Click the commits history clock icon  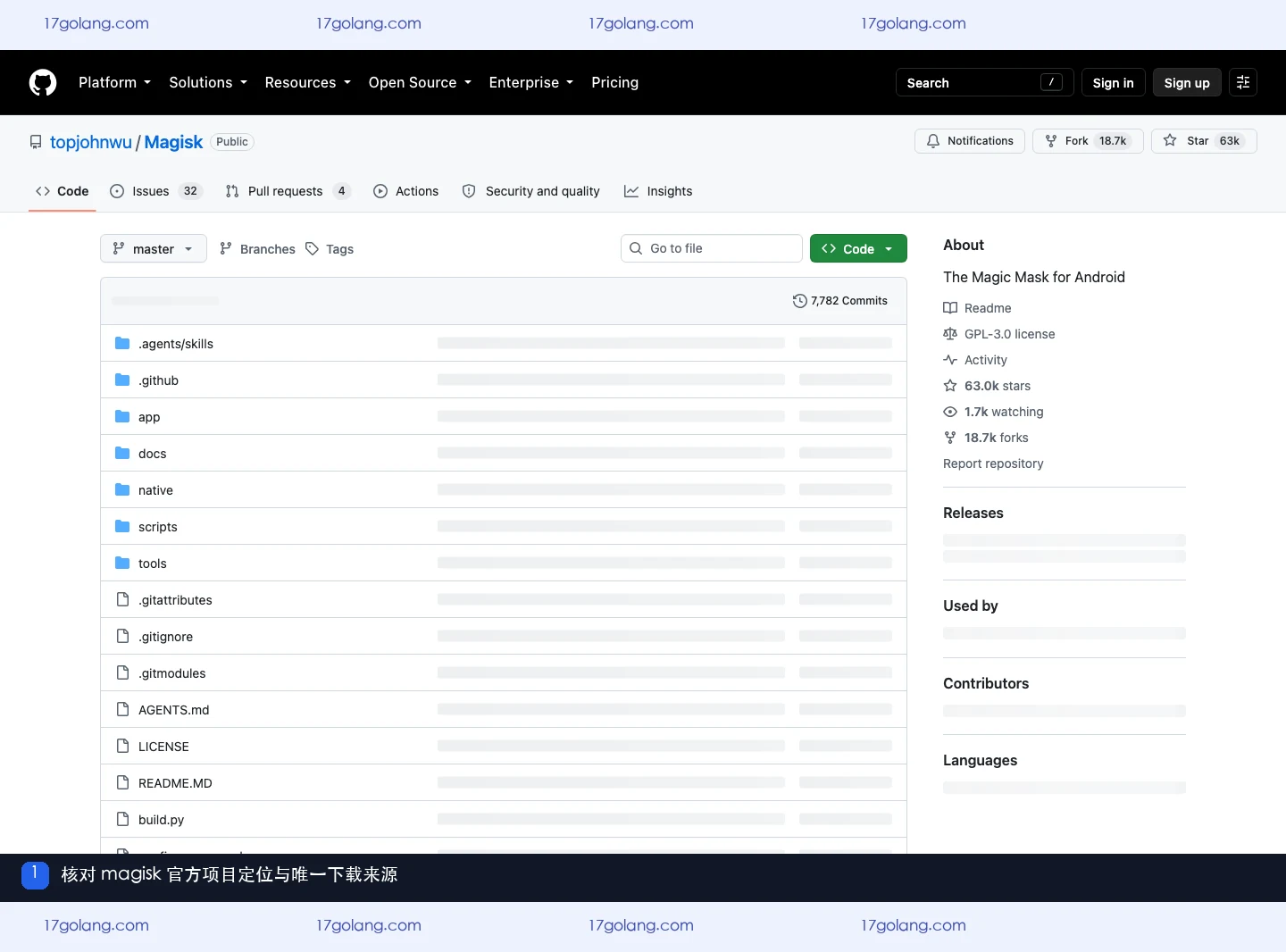(x=799, y=301)
